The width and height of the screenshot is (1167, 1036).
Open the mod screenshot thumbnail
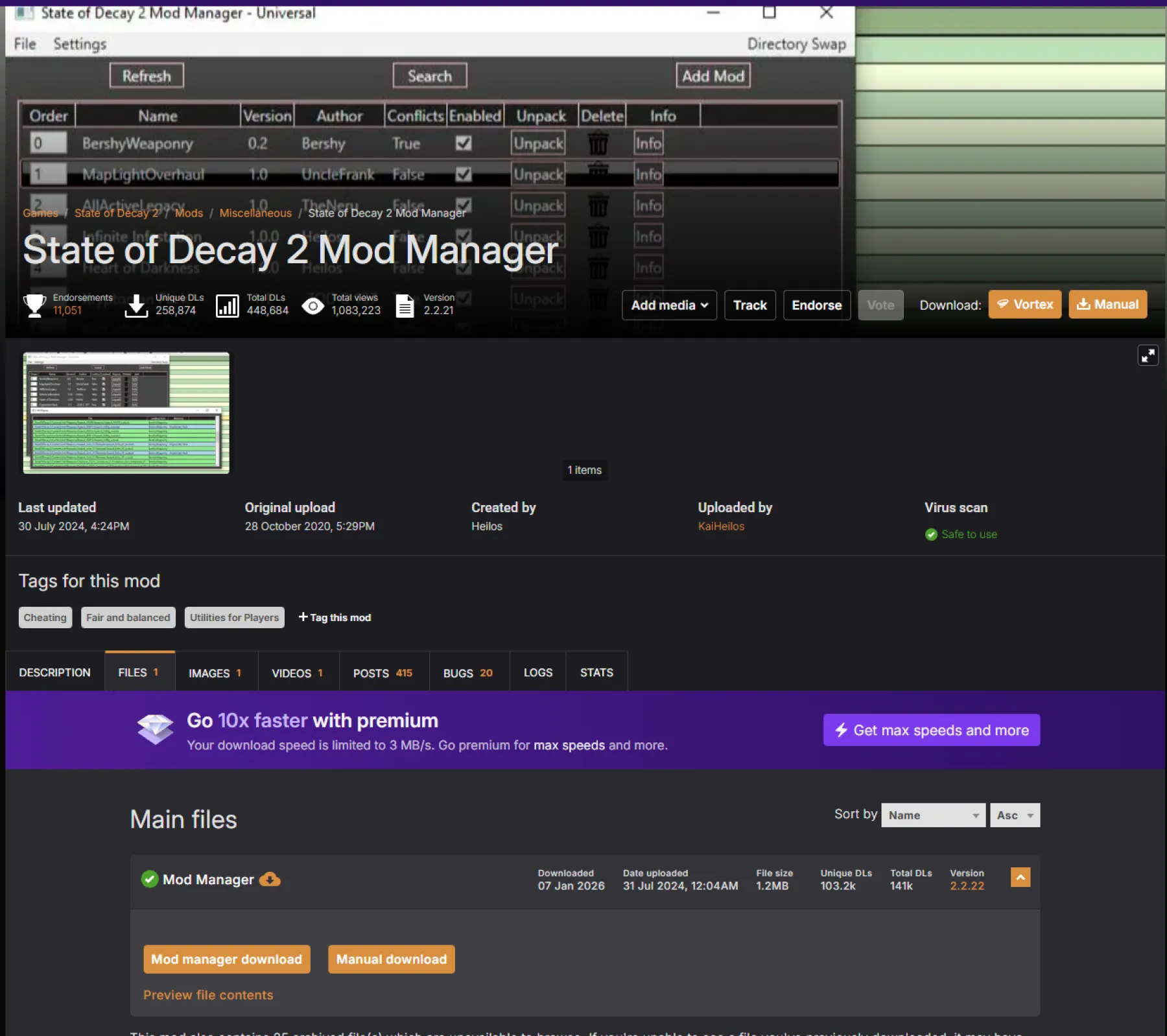coord(126,413)
